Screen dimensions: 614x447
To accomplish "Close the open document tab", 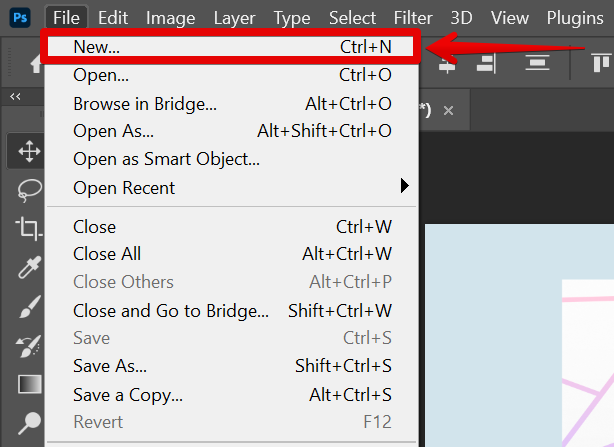I will click(449, 110).
